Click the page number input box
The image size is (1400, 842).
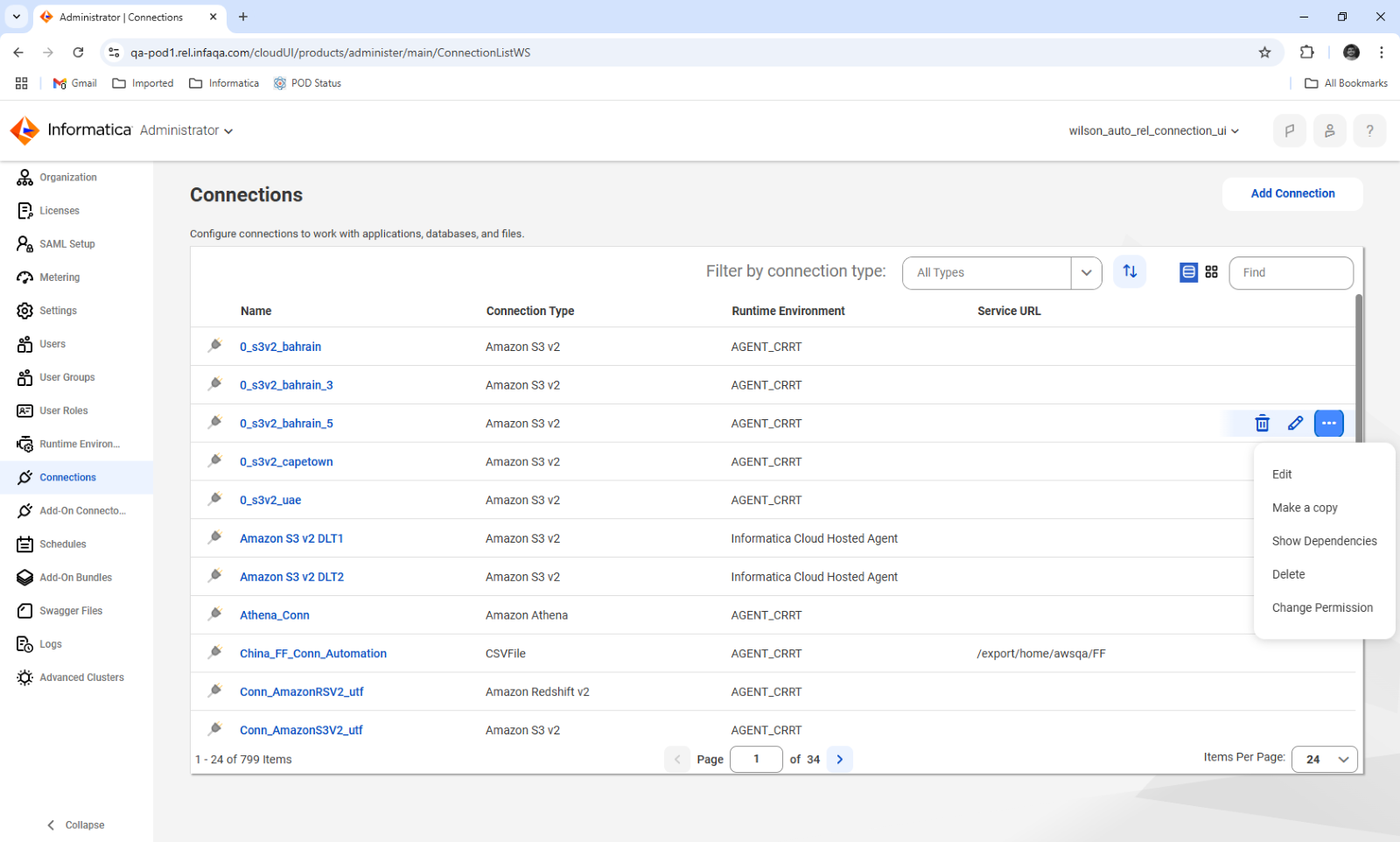click(756, 759)
